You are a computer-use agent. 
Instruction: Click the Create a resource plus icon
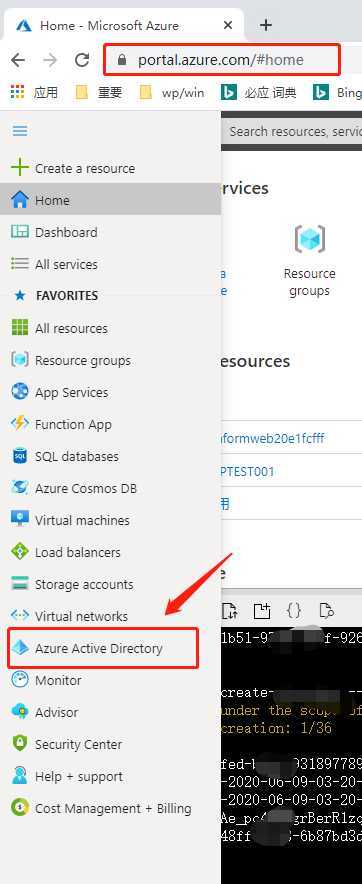(20, 167)
